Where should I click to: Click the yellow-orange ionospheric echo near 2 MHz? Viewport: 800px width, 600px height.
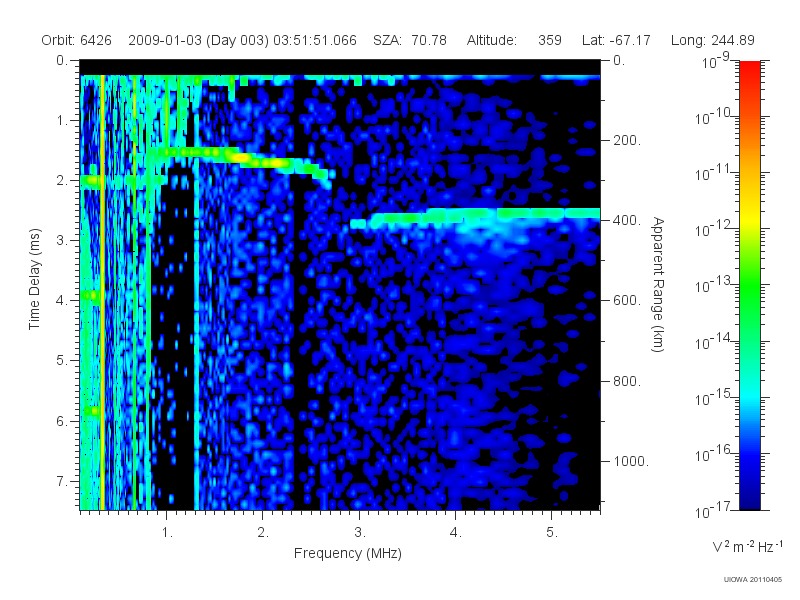(x=255, y=159)
